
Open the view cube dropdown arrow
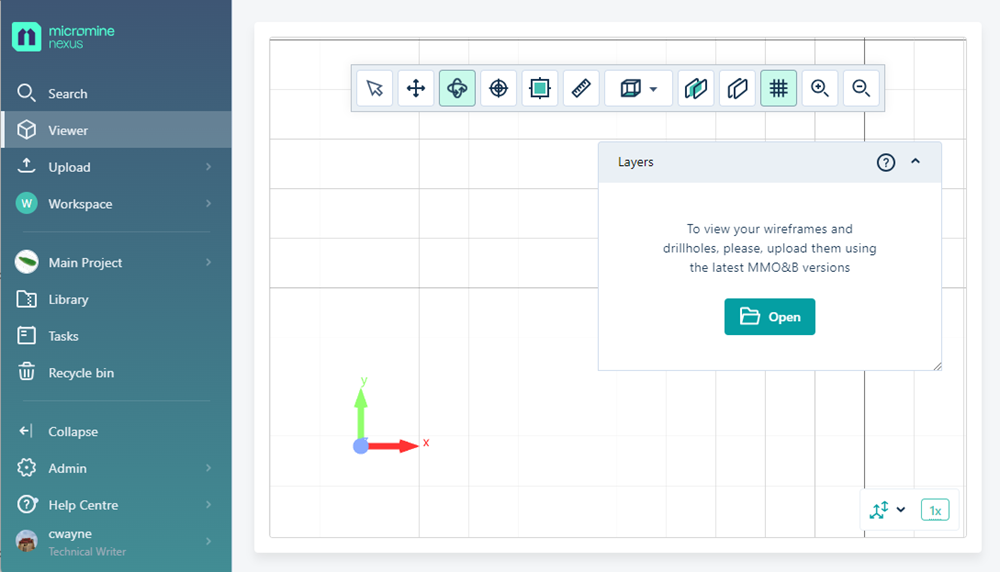pos(653,89)
